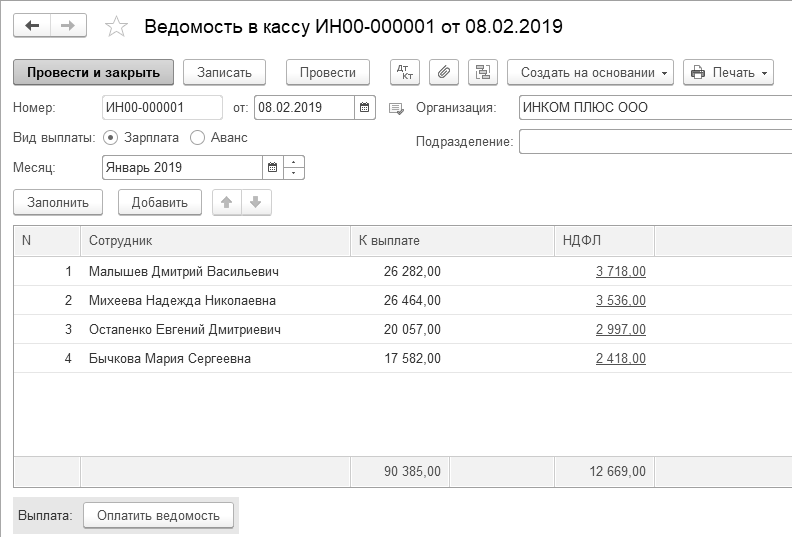Open the Создать на основании dropdown
This screenshot has width=792, height=537.
point(590,72)
